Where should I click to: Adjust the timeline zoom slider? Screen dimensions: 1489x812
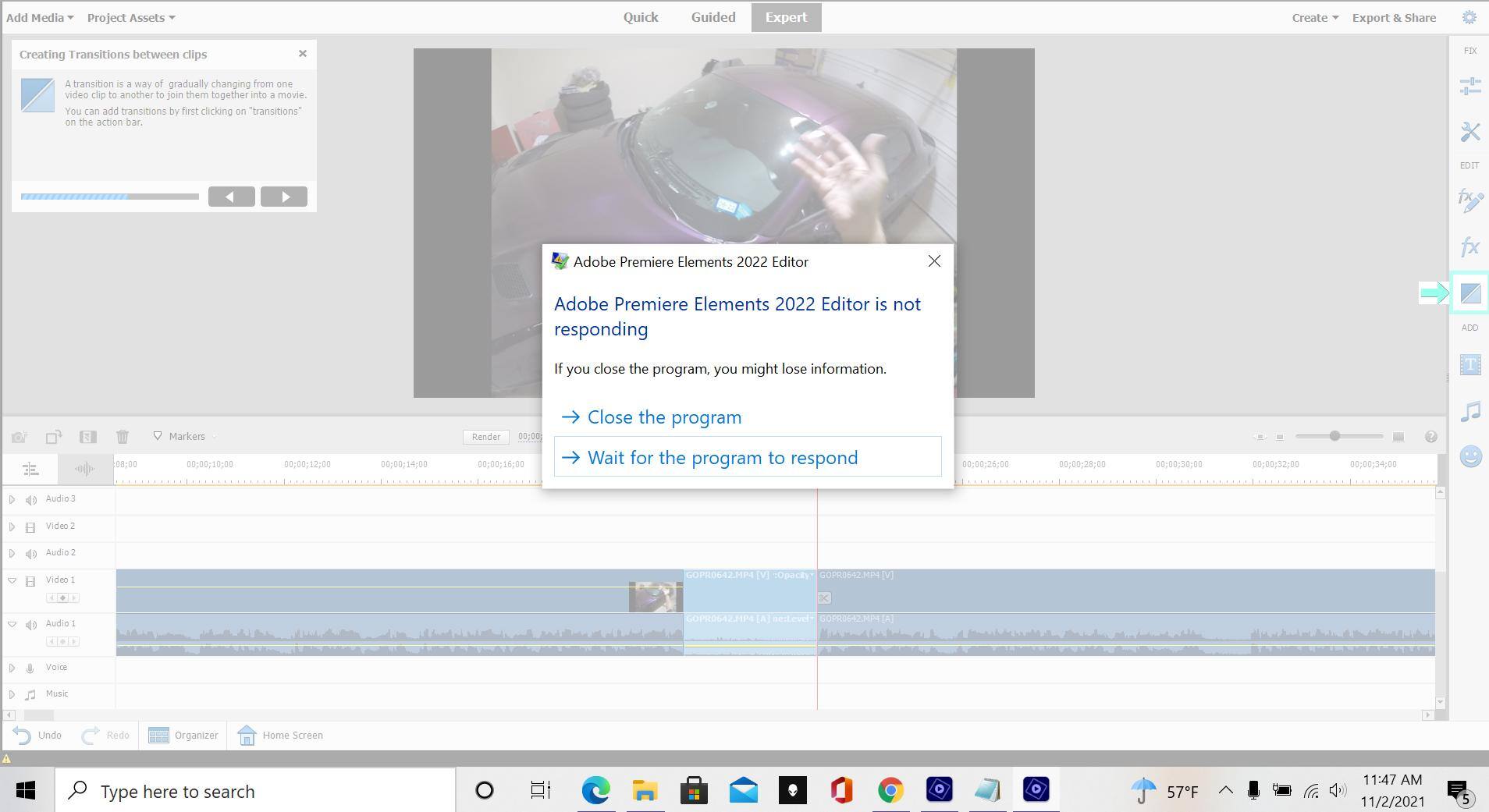point(1334,436)
